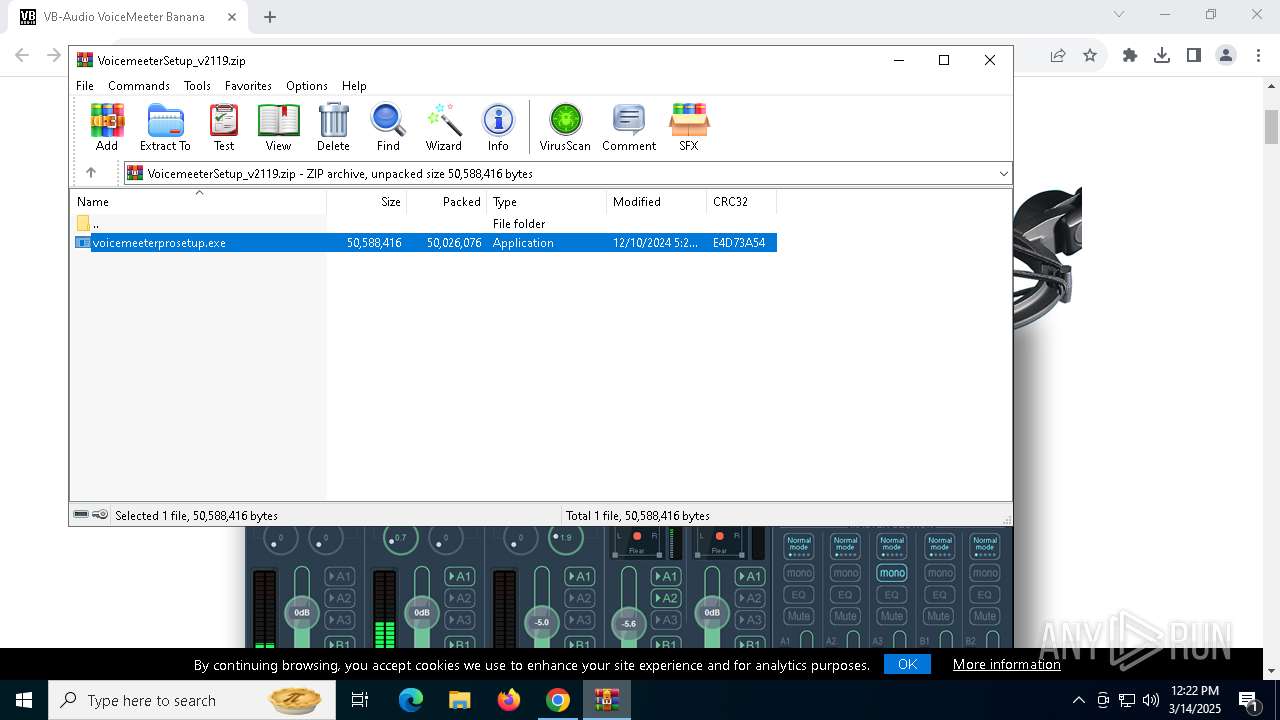Open the Tools menu

click(x=197, y=86)
